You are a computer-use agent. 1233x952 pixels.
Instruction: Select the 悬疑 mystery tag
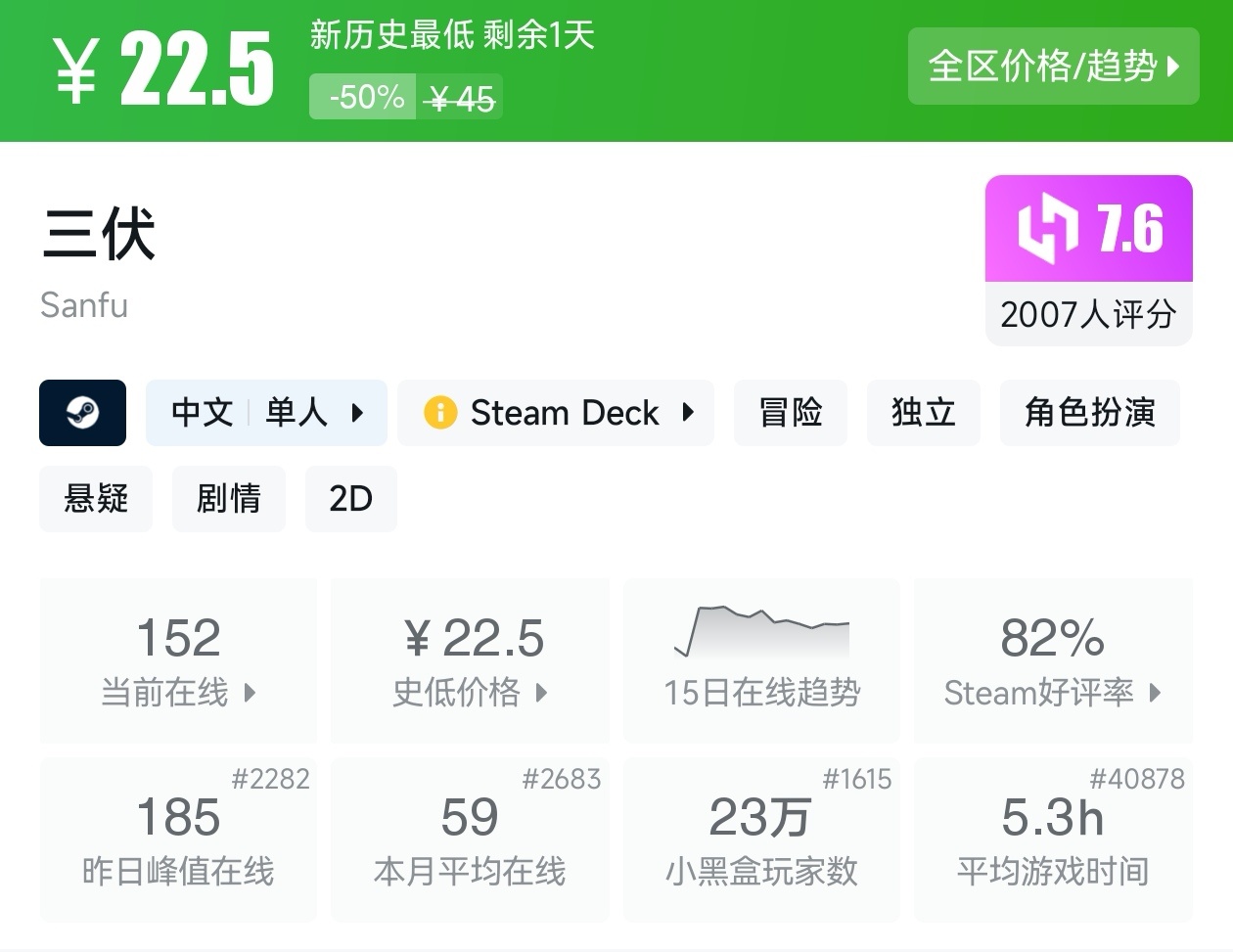click(96, 499)
